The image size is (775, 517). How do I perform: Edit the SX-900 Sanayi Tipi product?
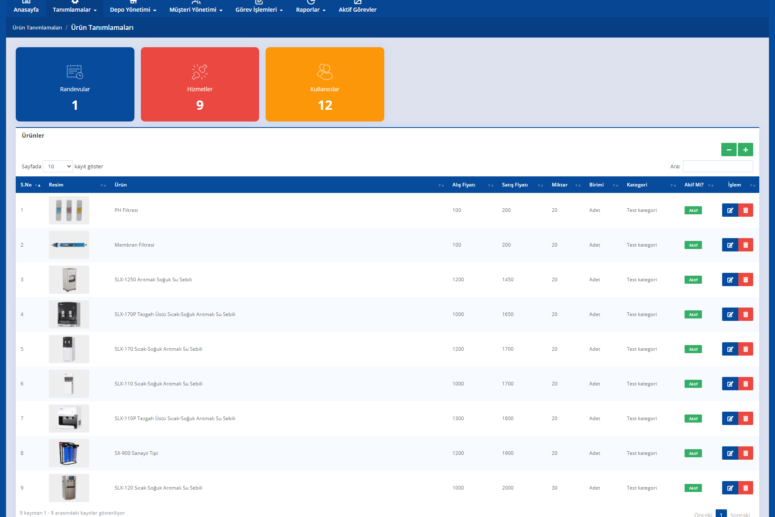click(x=729, y=453)
